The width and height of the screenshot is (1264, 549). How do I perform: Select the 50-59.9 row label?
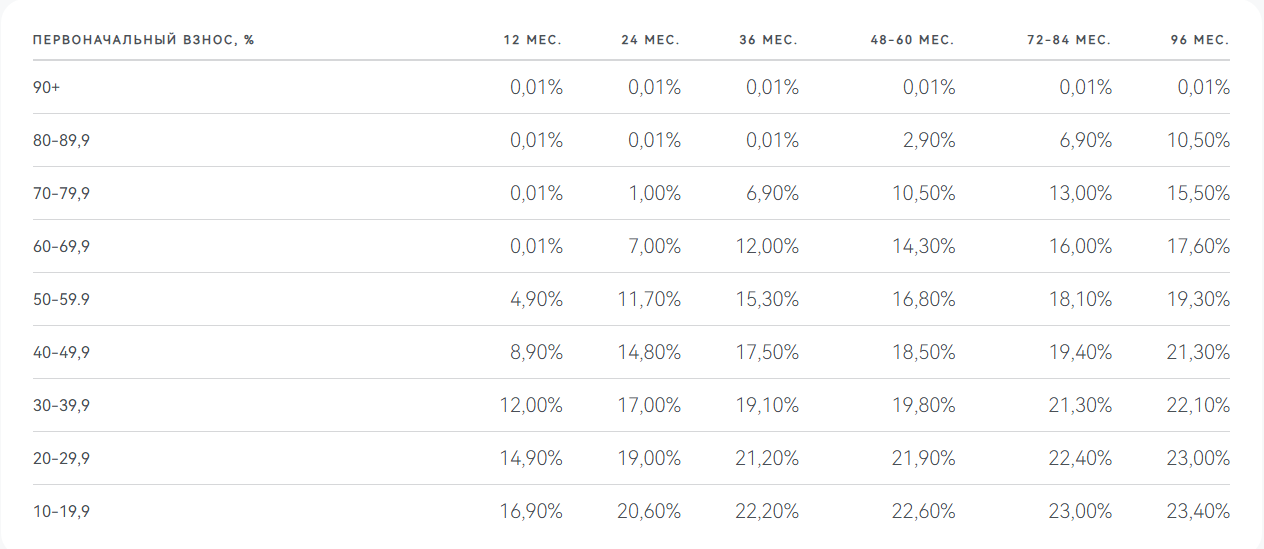tap(62, 299)
